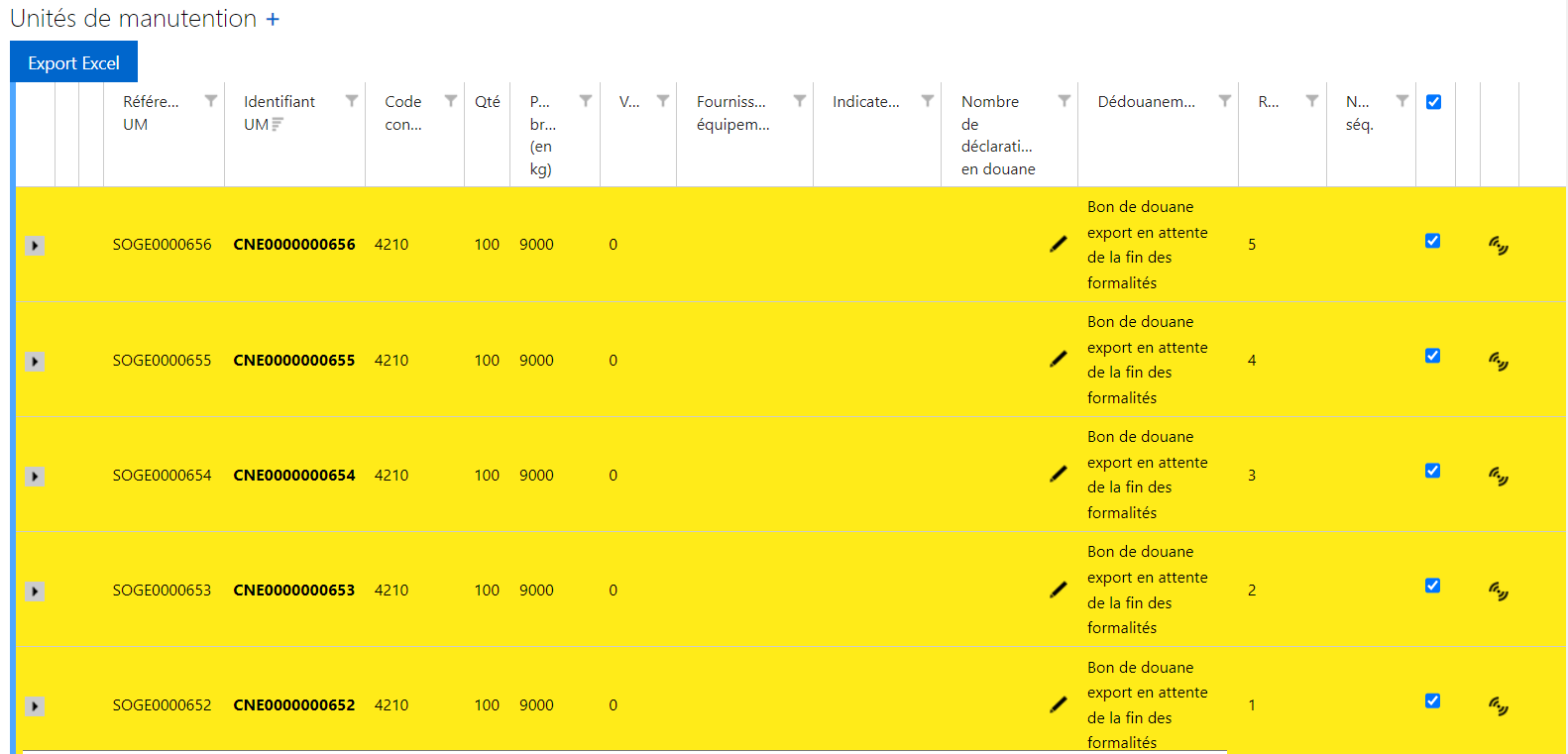This screenshot has height=754, width=1568.
Task: Click the Export Excel button
Action: (x=73, y=62)
